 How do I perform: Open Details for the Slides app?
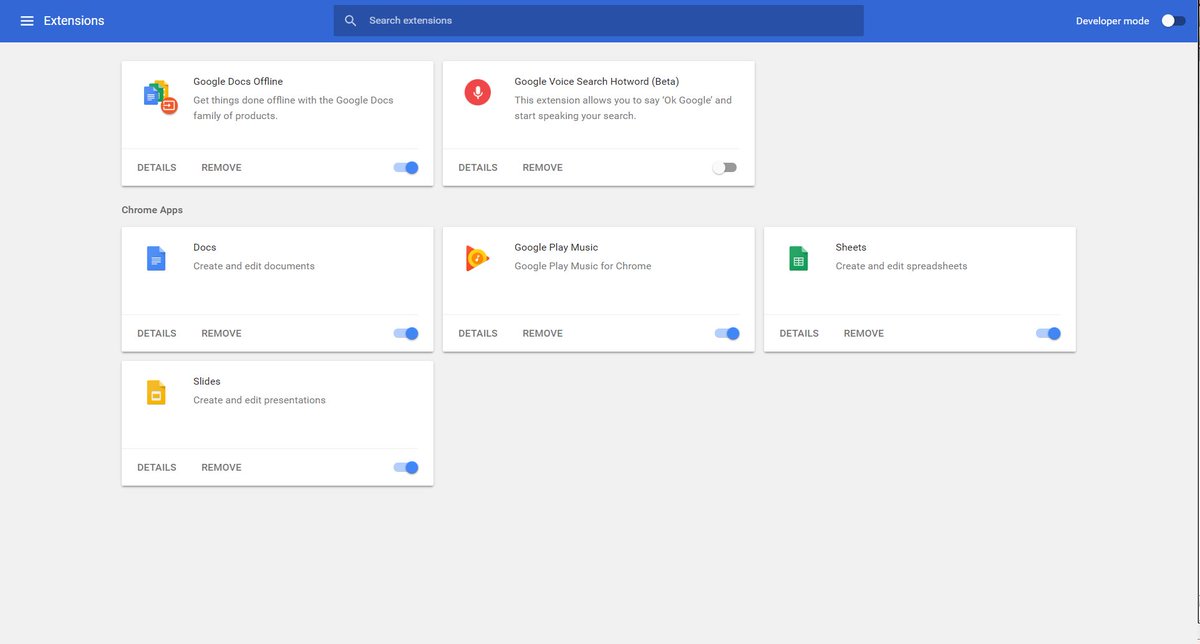click(x=157, y=468)
